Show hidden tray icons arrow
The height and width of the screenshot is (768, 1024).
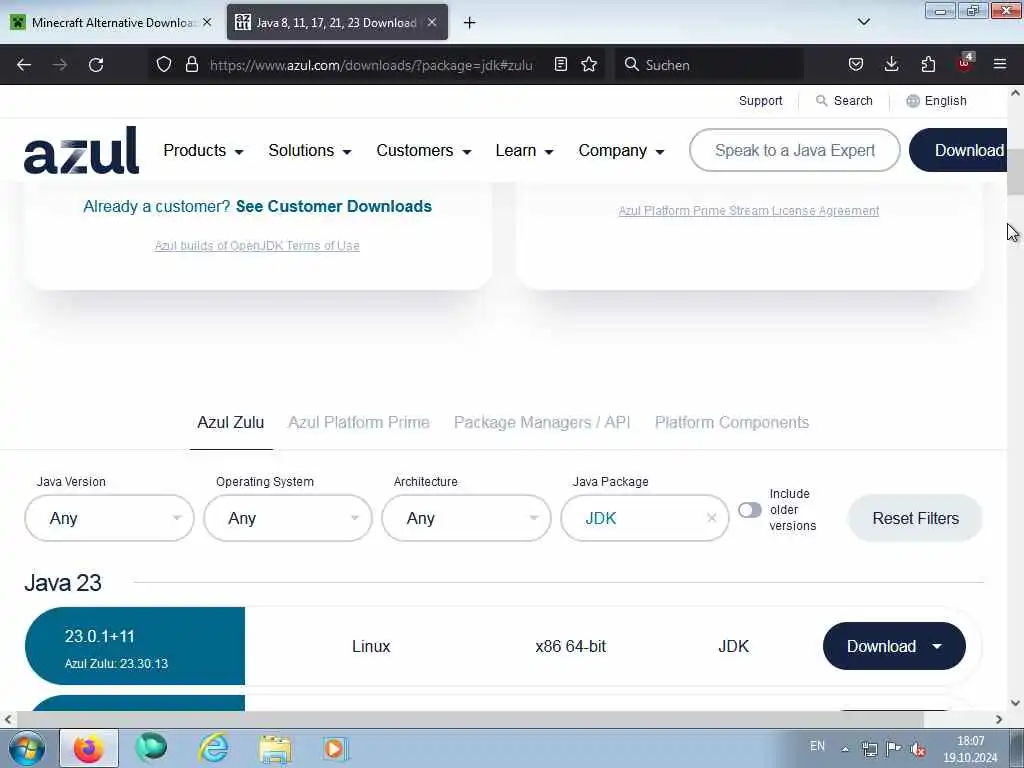(845, 749)
